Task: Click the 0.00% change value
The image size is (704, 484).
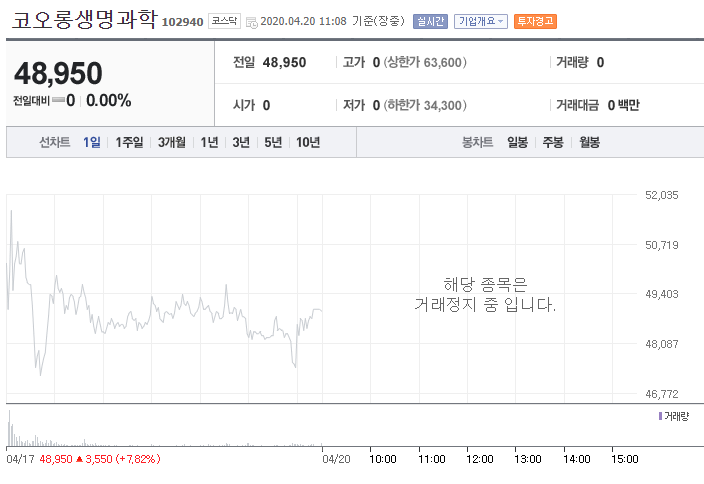Action: 109,101
